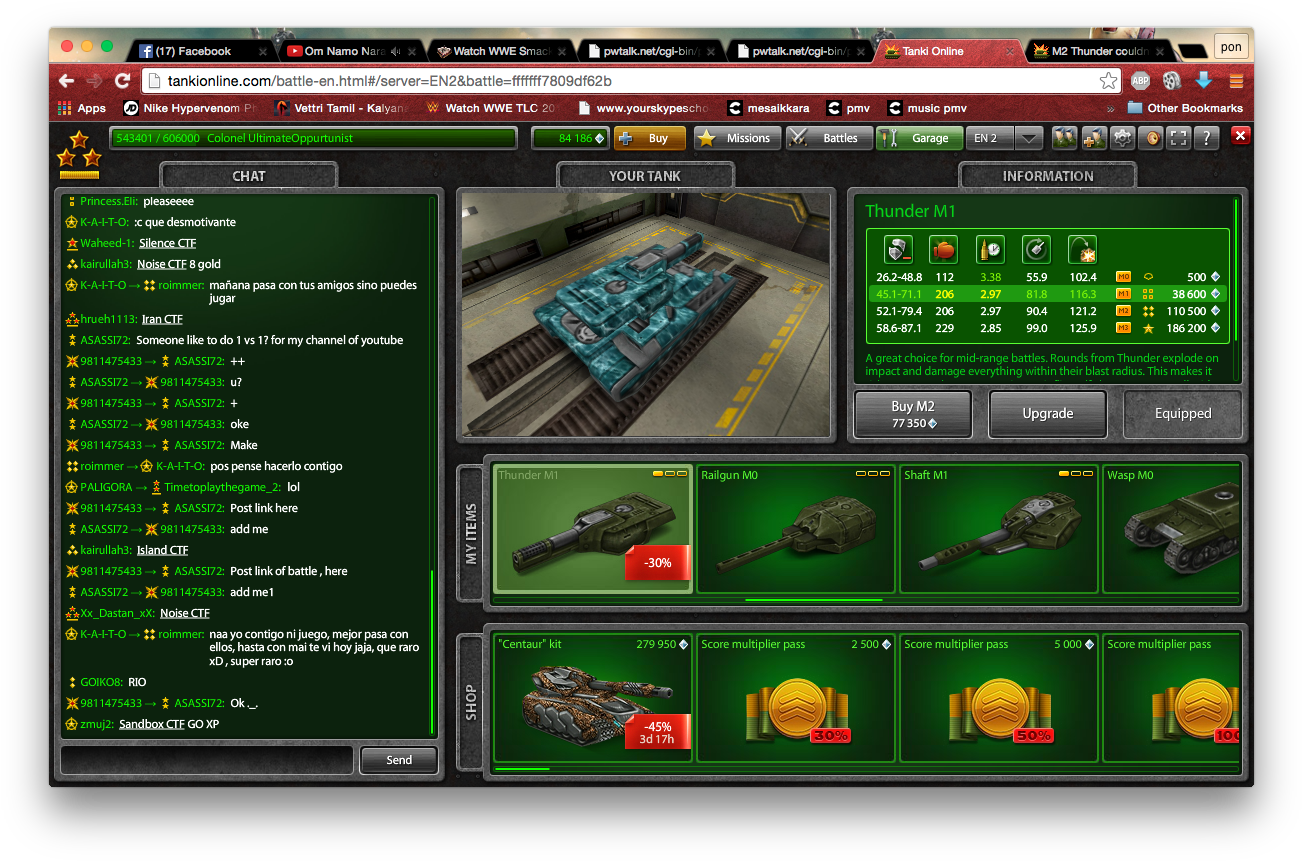Click the reload time bullet stat icon
1302x861 pixels.
(x=990, y=249)
